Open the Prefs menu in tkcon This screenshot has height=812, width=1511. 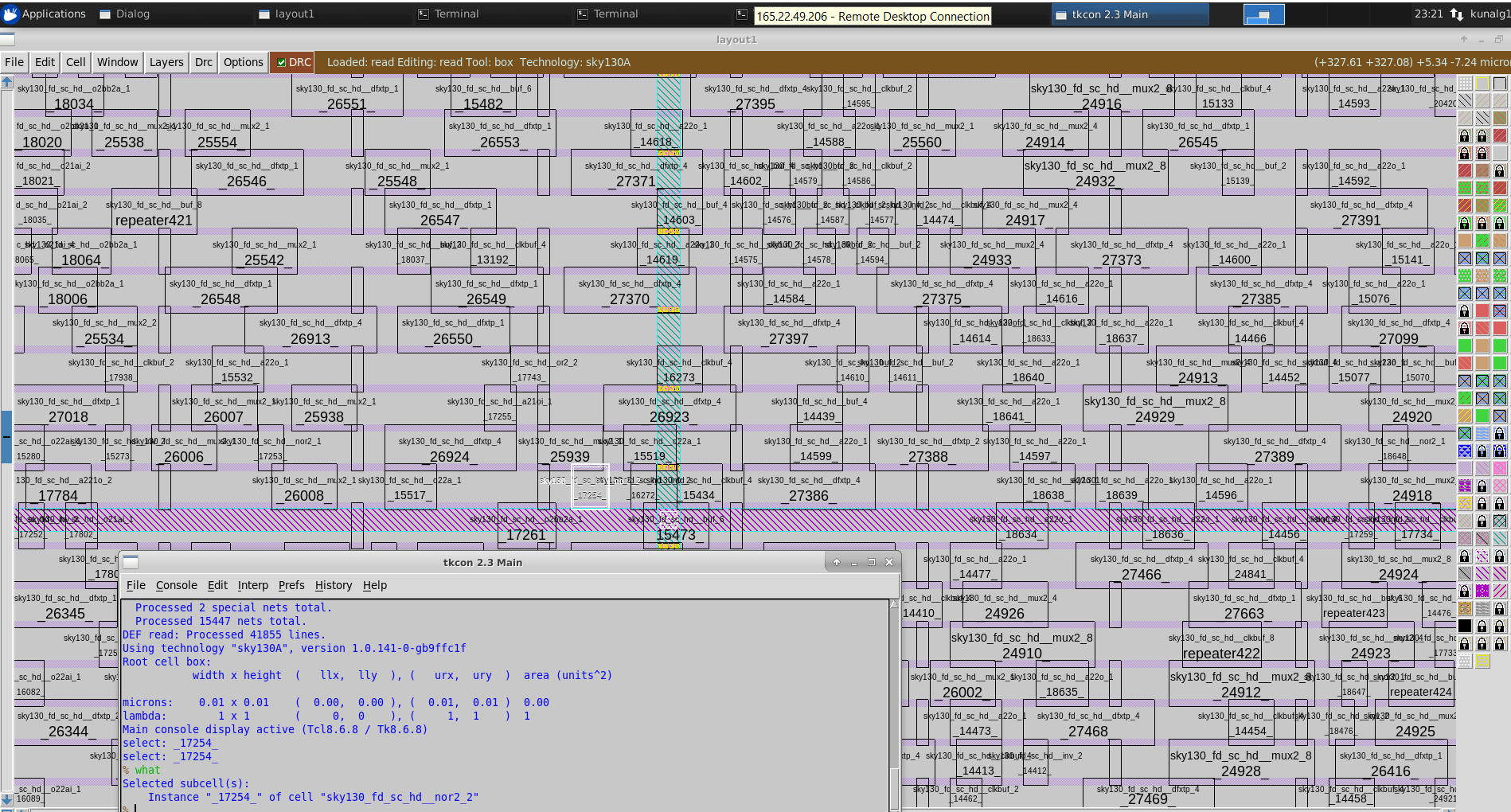click(291, 585)
